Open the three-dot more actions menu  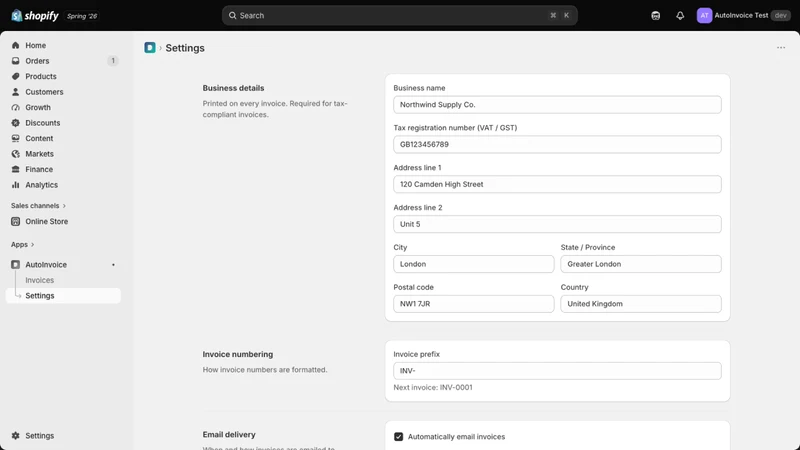pyautogui.click(x=781, y=47)
